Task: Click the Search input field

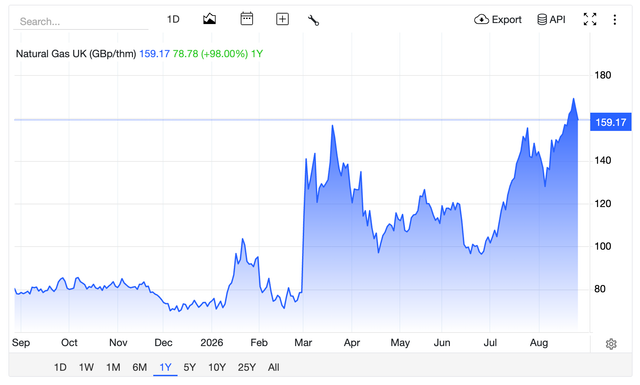Action: pos(81,21)
